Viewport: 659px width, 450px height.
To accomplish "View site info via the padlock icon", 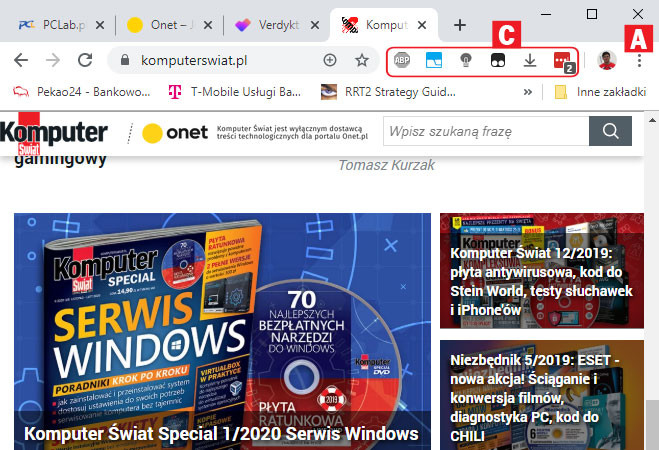I will pos(125,60).
